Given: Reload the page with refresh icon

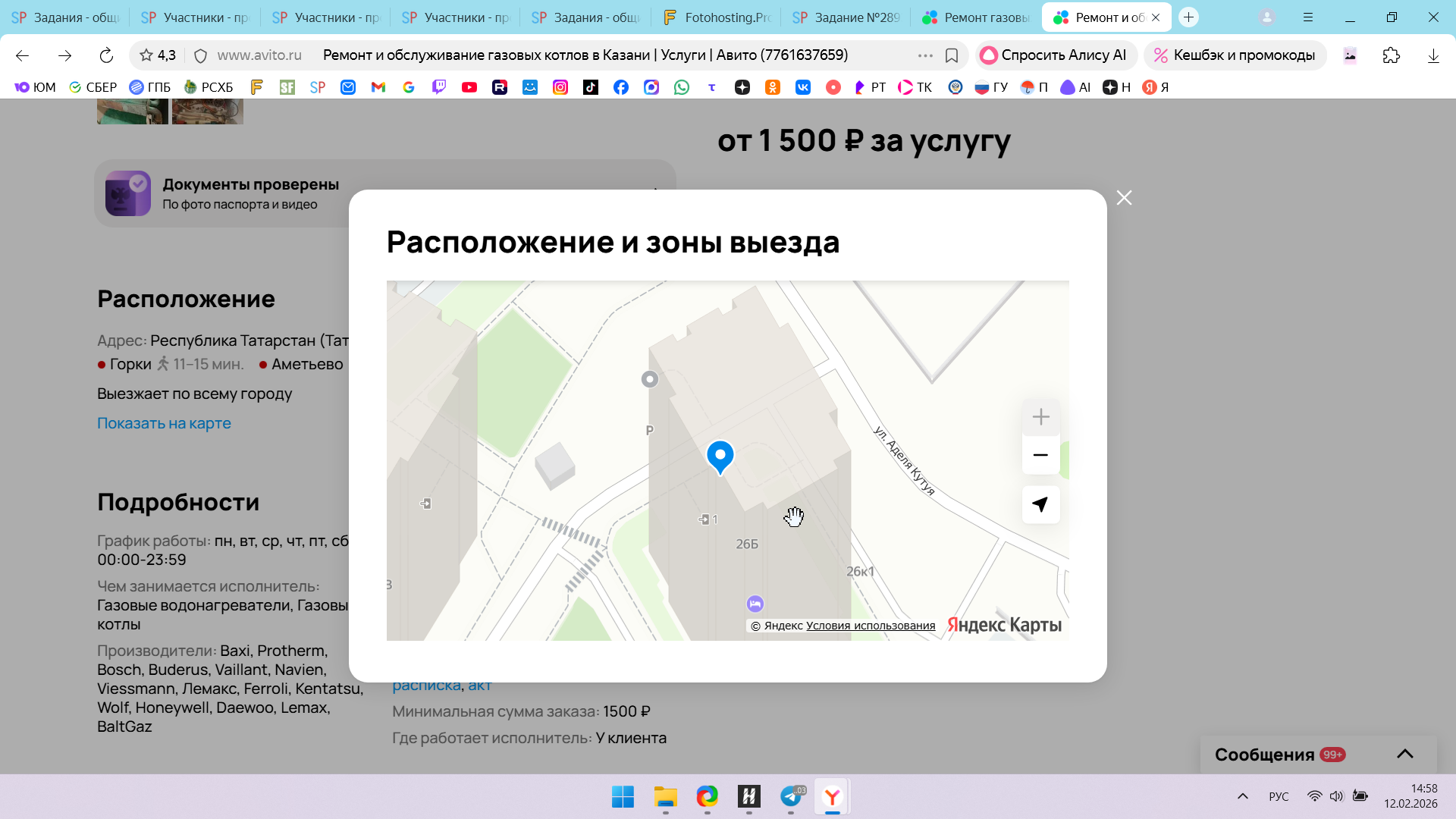Looking at the screenshot, I should (106, 55).
